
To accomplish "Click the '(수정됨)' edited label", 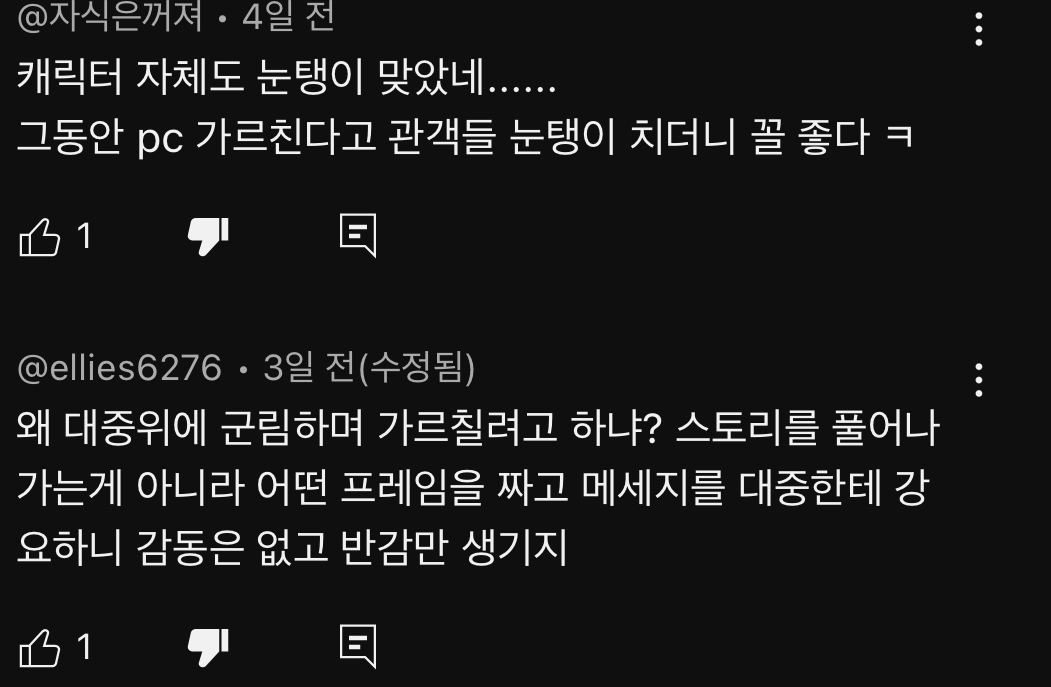I will point(417,368).
